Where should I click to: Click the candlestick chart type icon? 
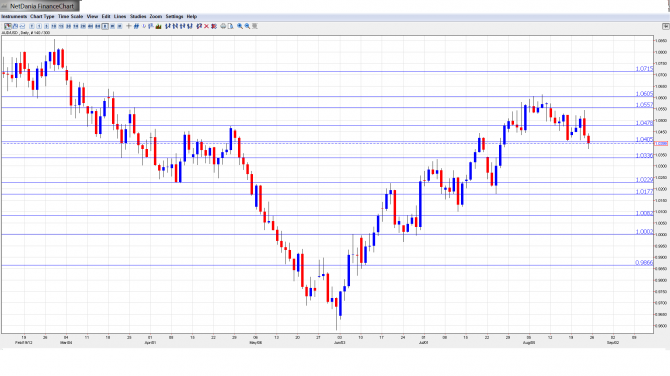coord(15,26)
